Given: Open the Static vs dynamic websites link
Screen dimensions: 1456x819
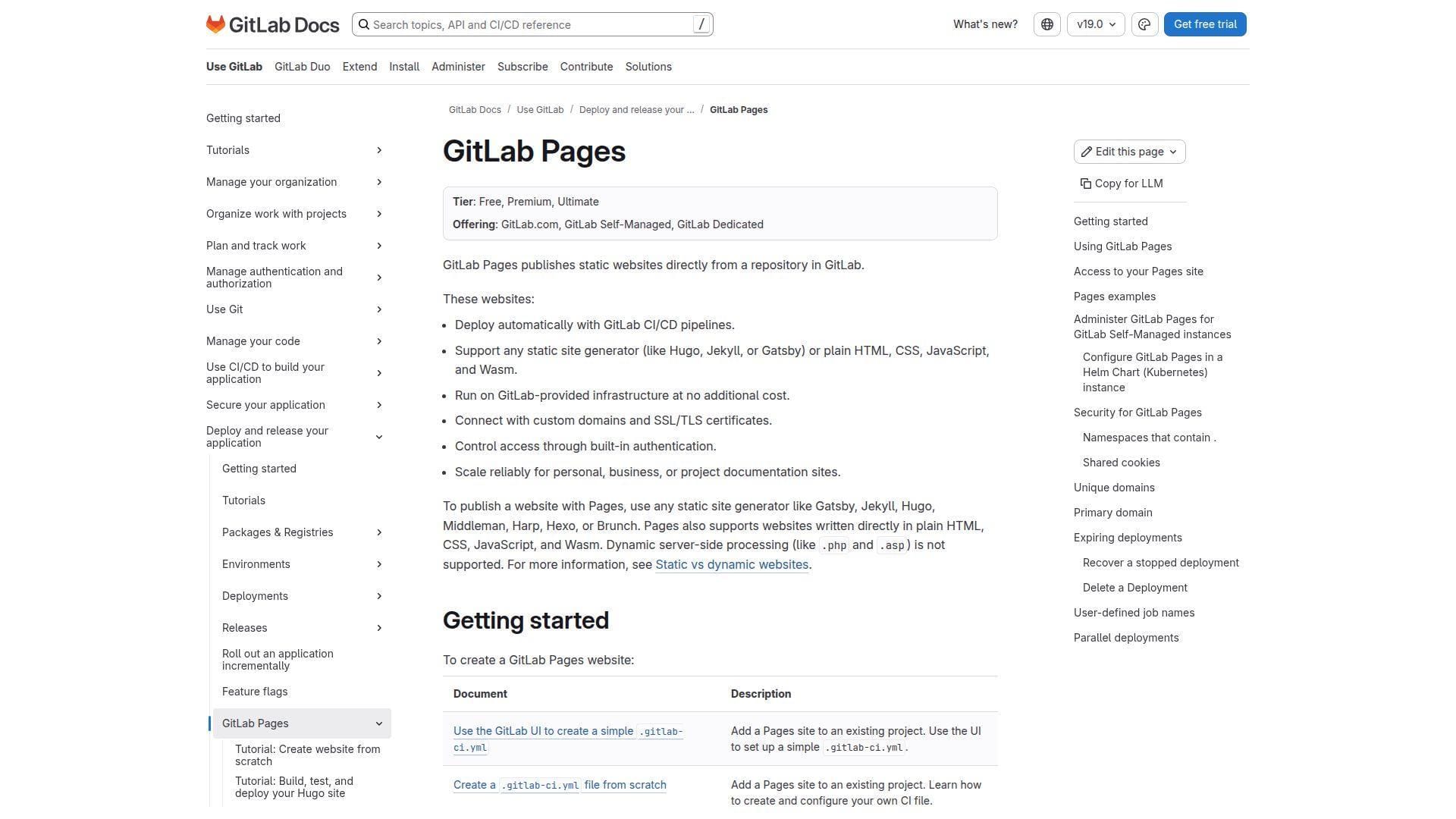Looking at the screenshot, I should coord(731,564).
